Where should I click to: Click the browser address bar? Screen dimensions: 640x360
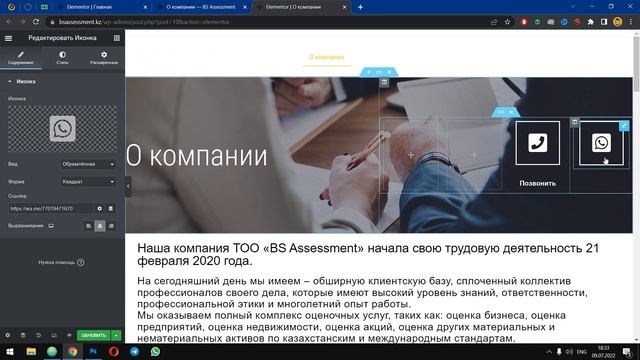click(x=269, y=22)
